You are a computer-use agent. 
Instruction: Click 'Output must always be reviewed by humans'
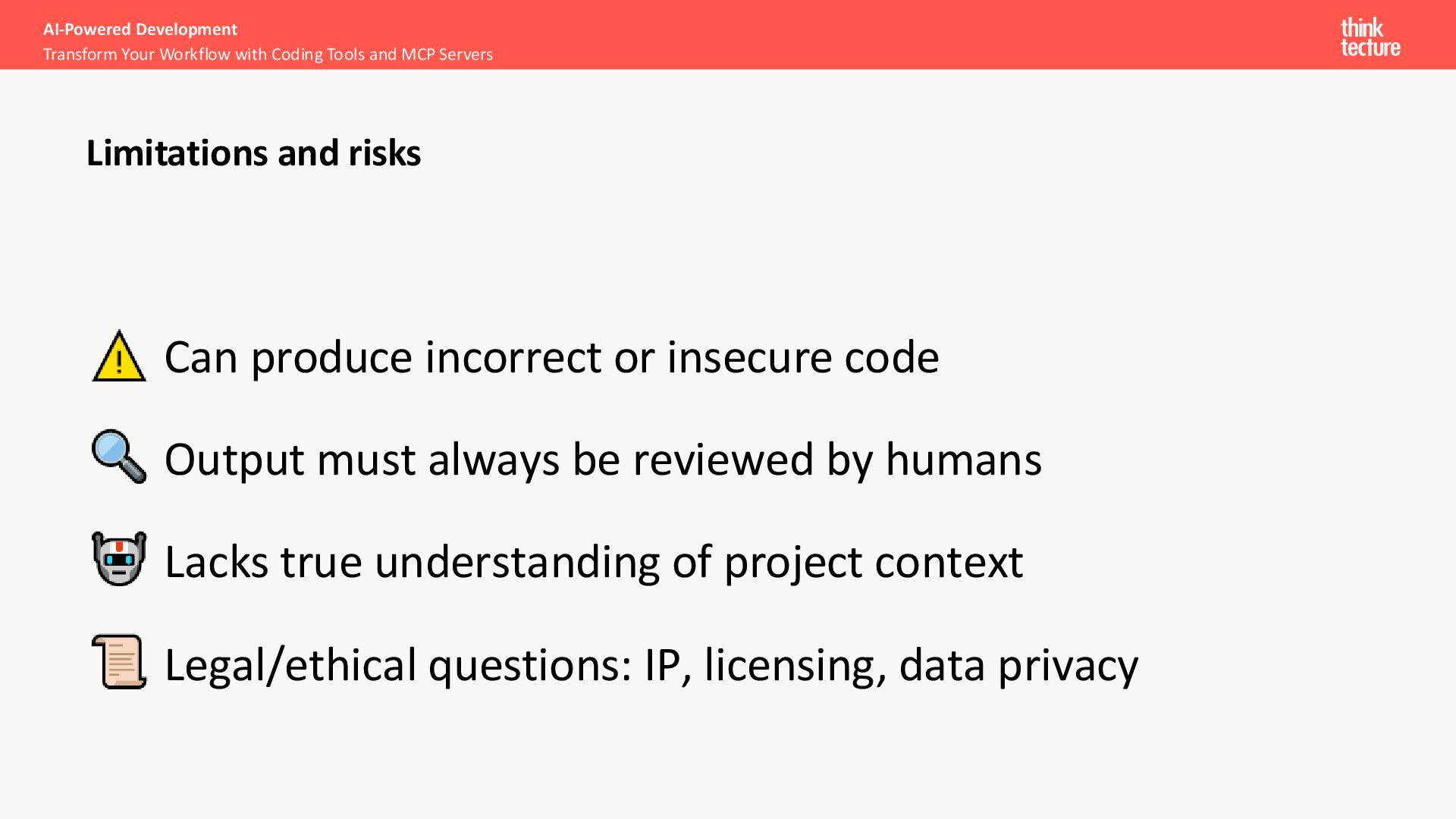click(x=603, y=460)
